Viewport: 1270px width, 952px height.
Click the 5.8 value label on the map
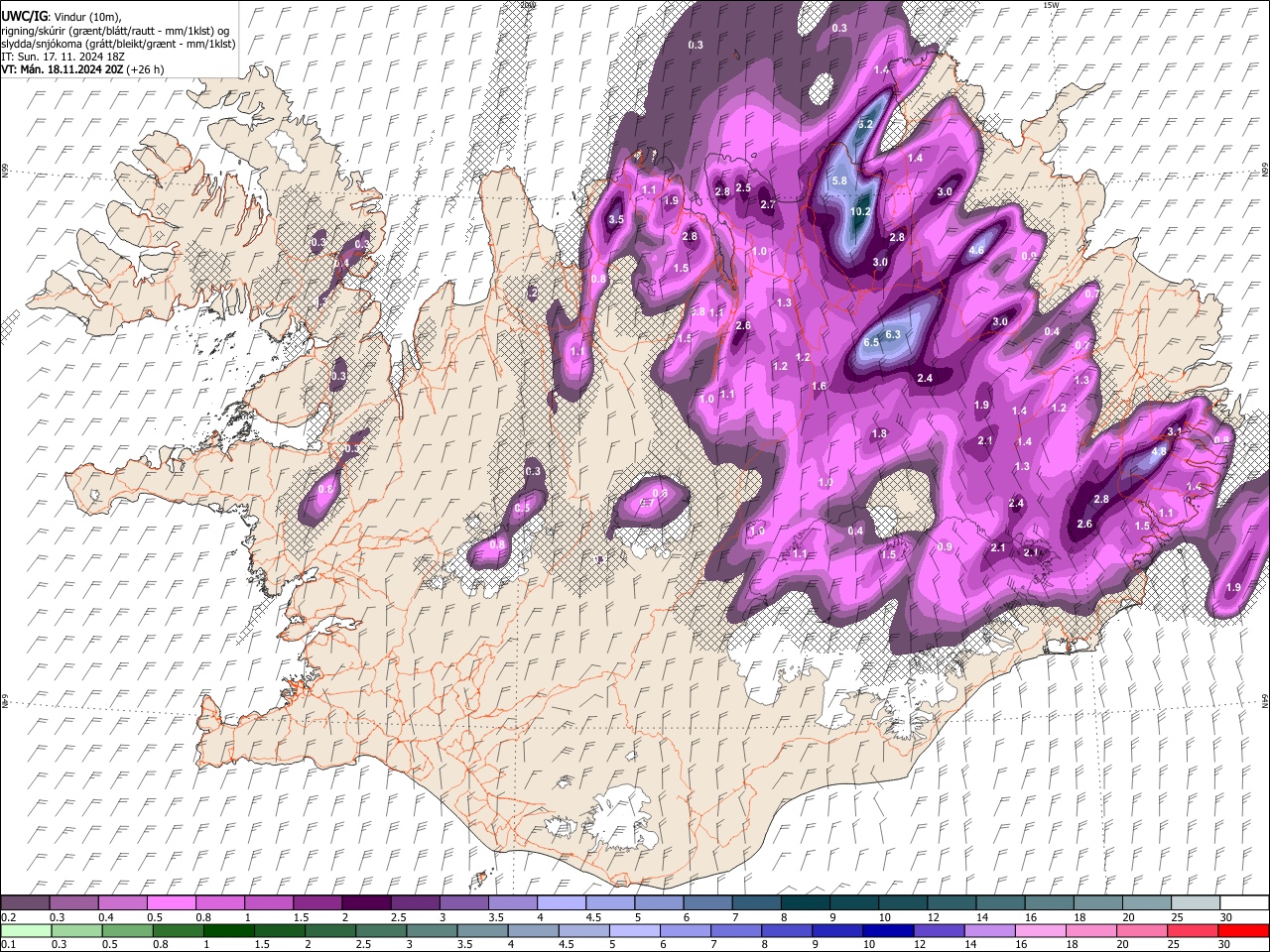point(839,180)
